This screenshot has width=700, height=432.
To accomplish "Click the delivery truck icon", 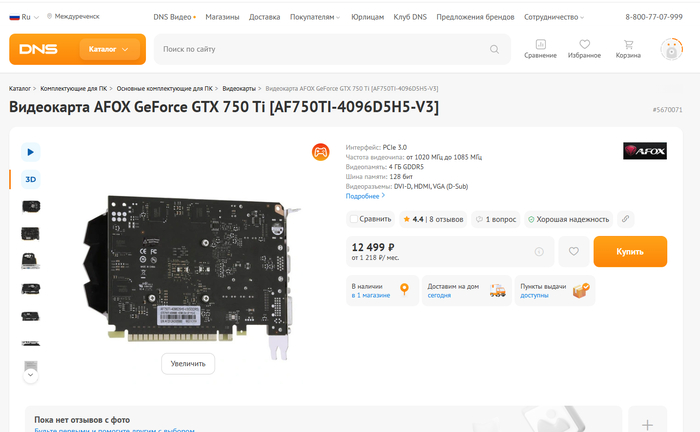I will [x=497, y=291].
